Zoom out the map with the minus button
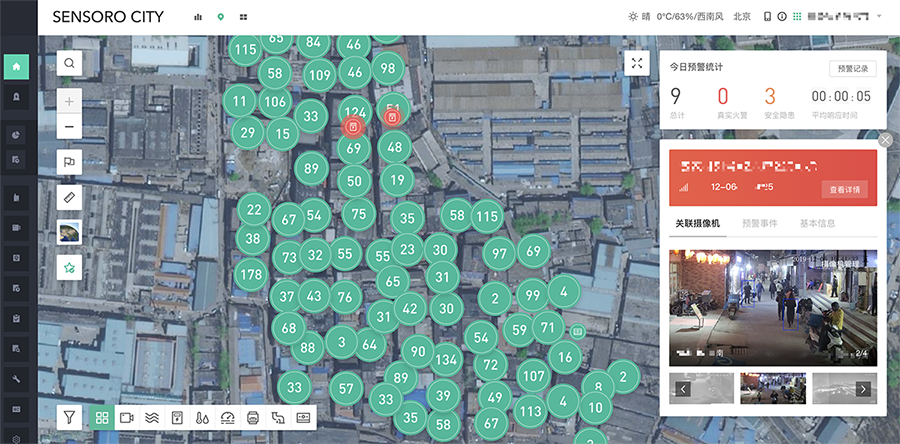This screenshot has width=900, height=444. [x=69, y=126]
